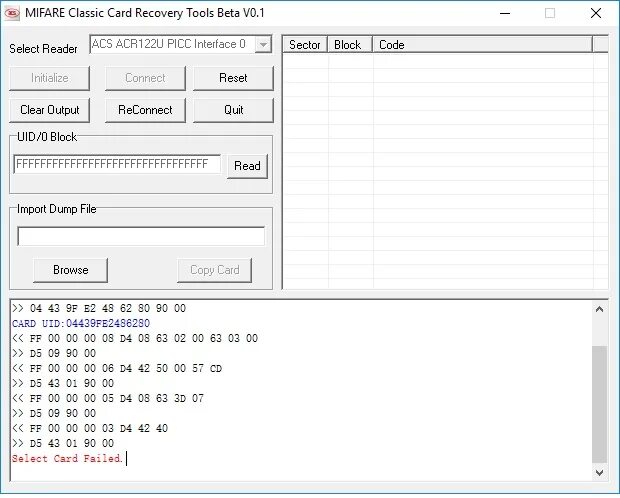Click the output log scroll up arrow
The width and height of the screenshot is (620, 498).
pos(599,309)
